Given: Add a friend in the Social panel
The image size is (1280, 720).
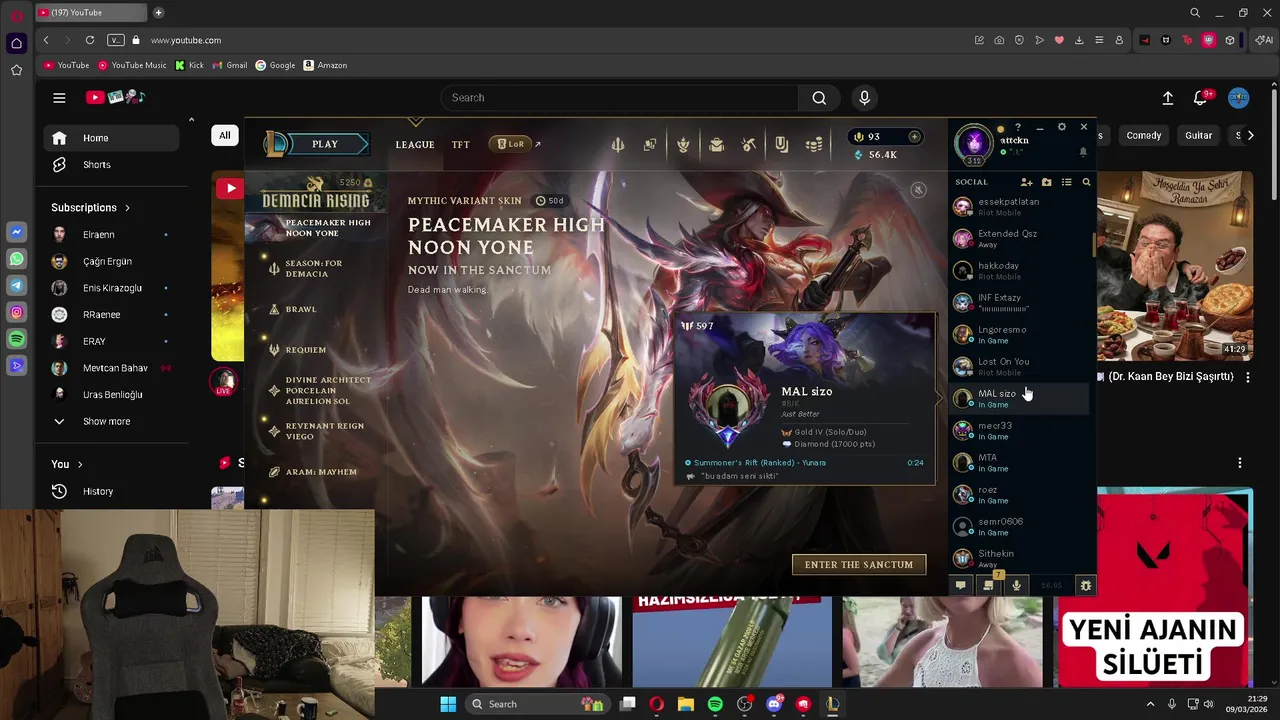Looking at the screenshot, I should point(1026,182).
